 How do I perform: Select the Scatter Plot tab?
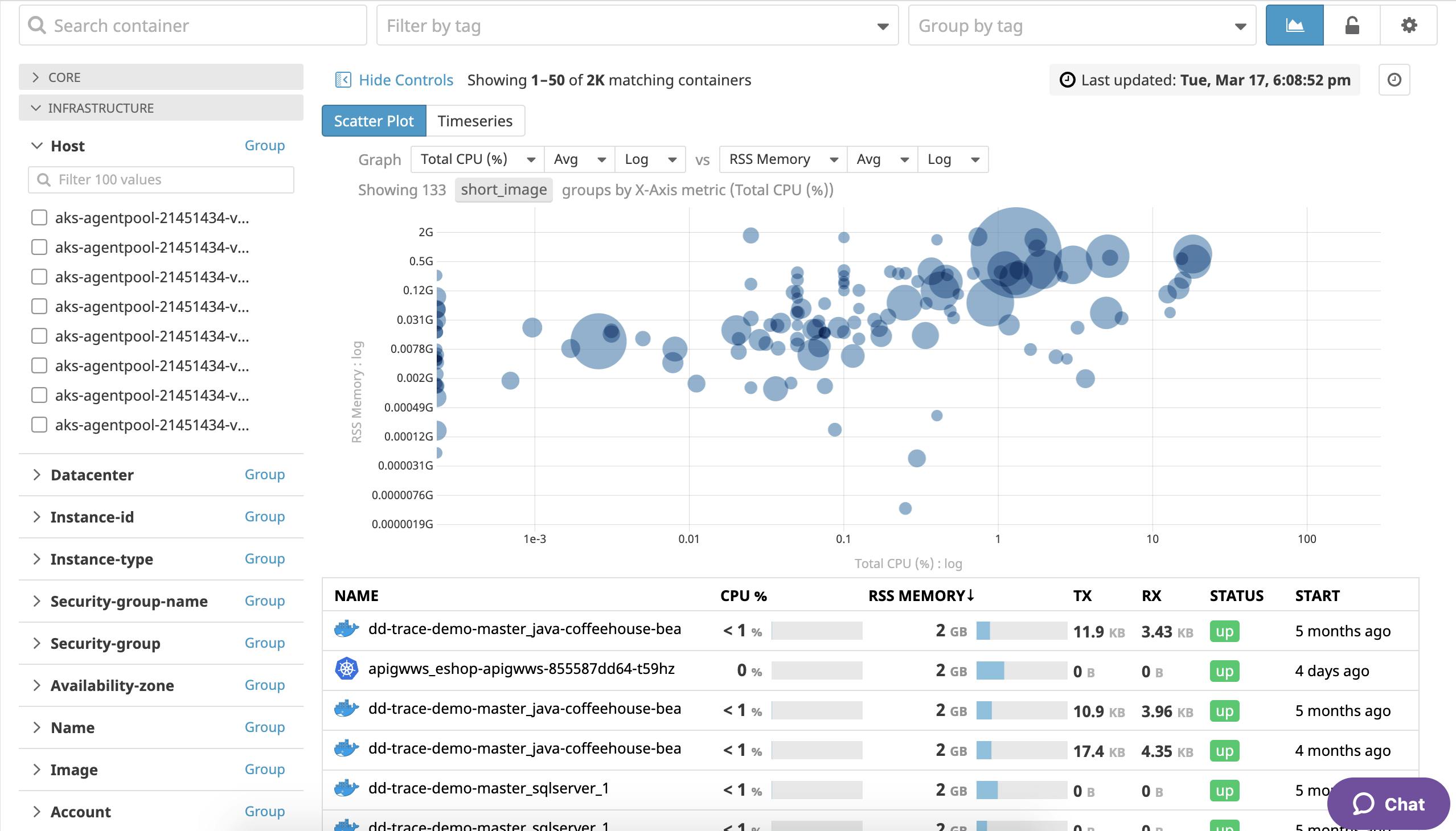coord(374,121)
